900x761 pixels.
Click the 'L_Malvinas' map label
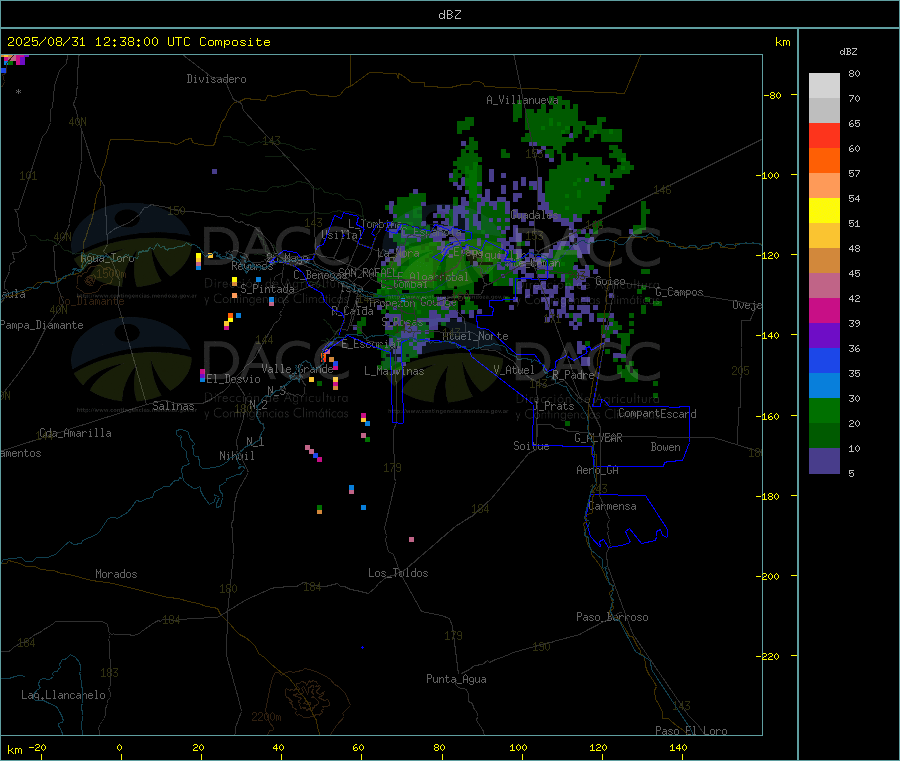tap(394, 371)
